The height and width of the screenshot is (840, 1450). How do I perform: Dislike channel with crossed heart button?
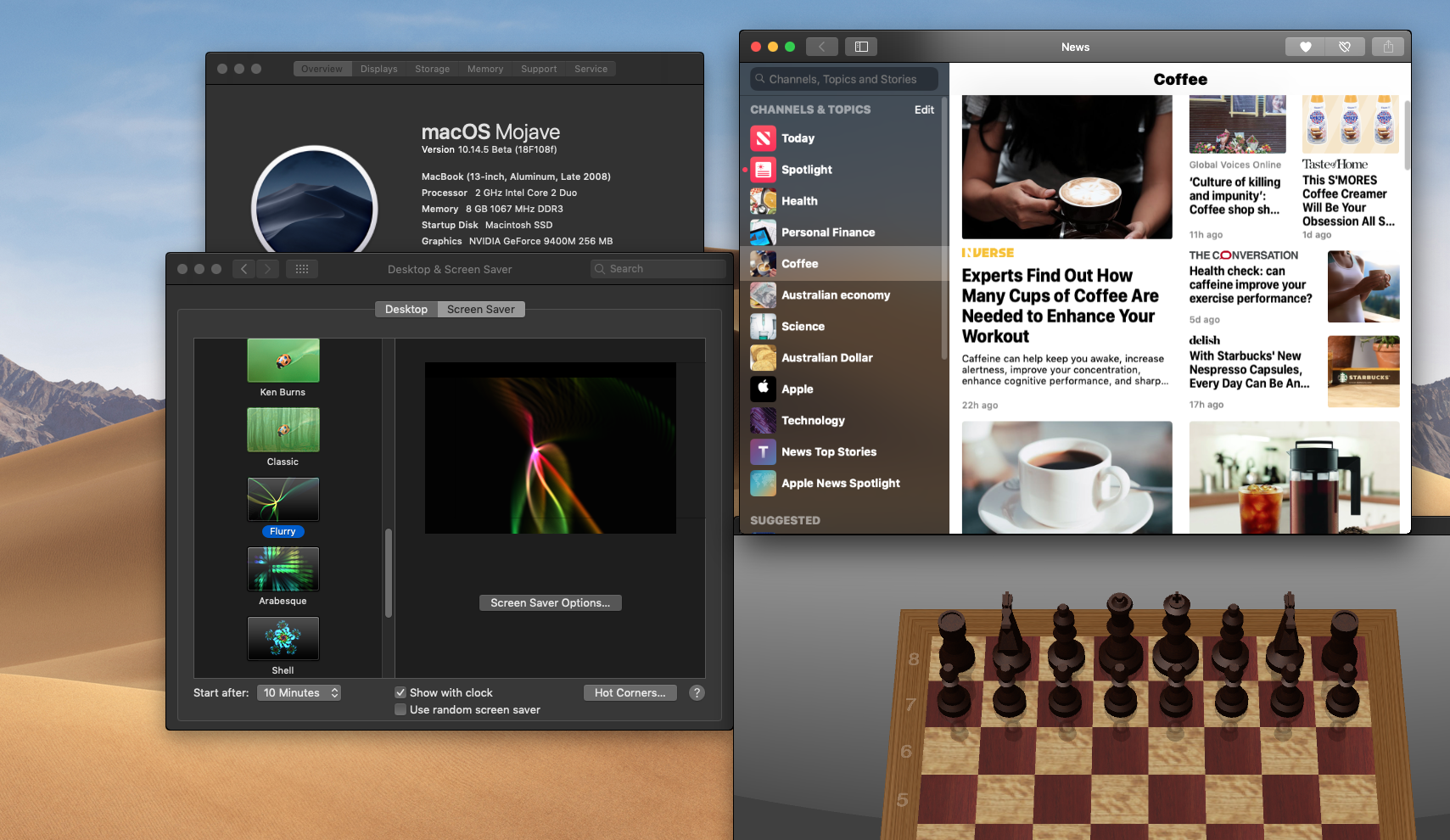1345,47
